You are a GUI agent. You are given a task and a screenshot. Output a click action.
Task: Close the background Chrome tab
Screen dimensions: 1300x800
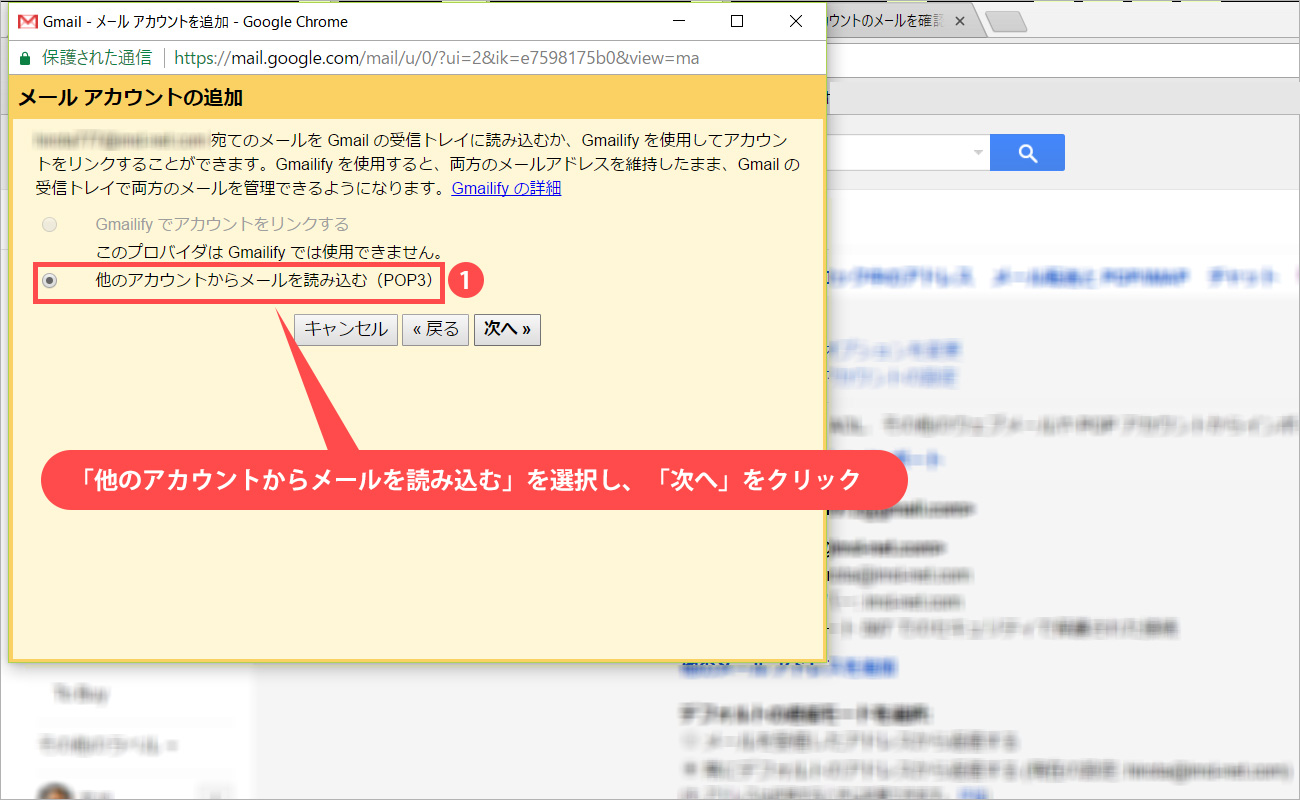960,21
